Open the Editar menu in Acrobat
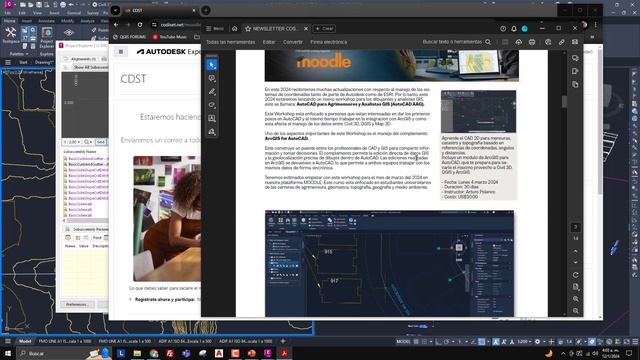This screenshot has width=640, height=360. pos(269,42)
